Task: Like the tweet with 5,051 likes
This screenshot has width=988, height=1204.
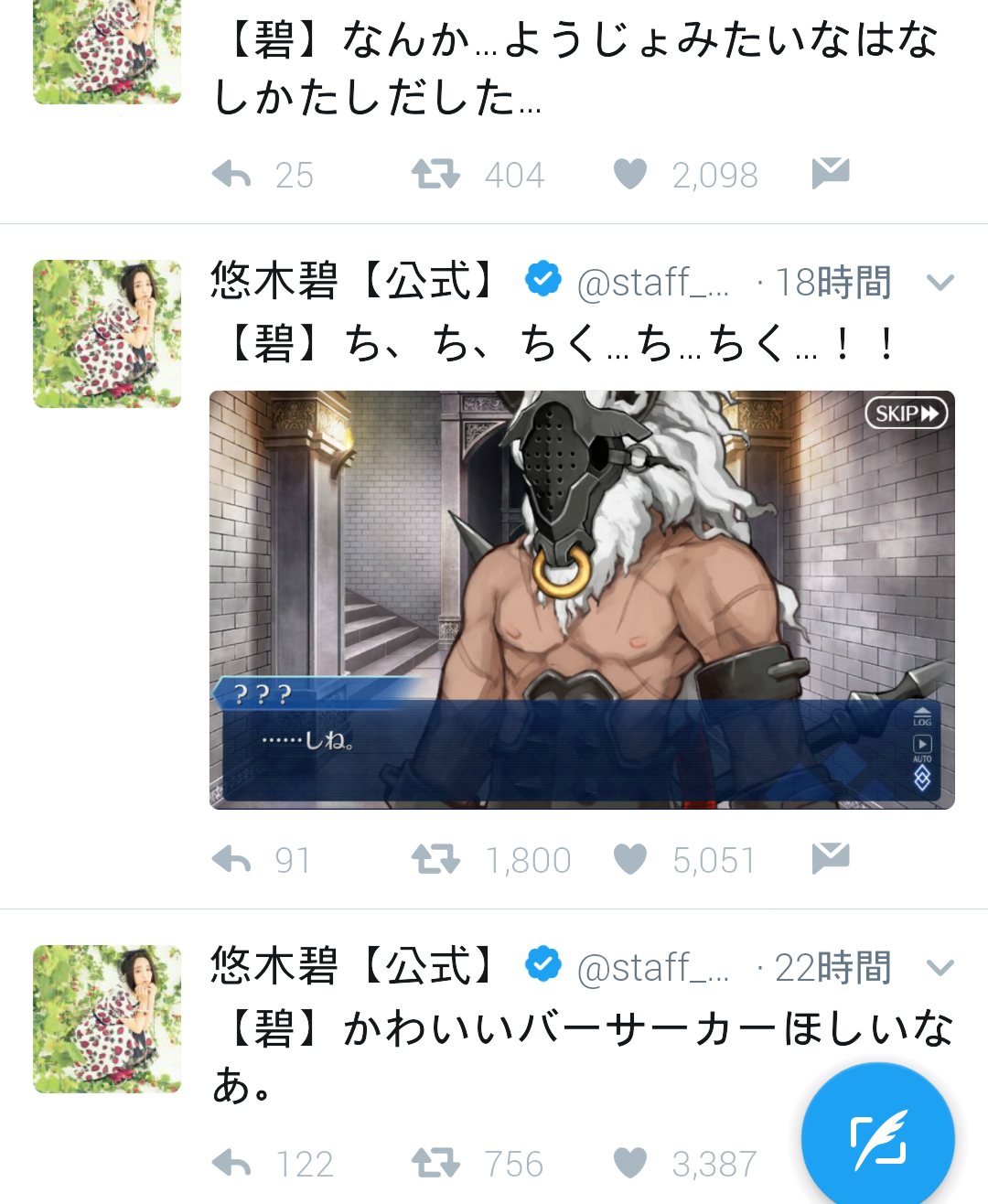Action: (630, 859)
